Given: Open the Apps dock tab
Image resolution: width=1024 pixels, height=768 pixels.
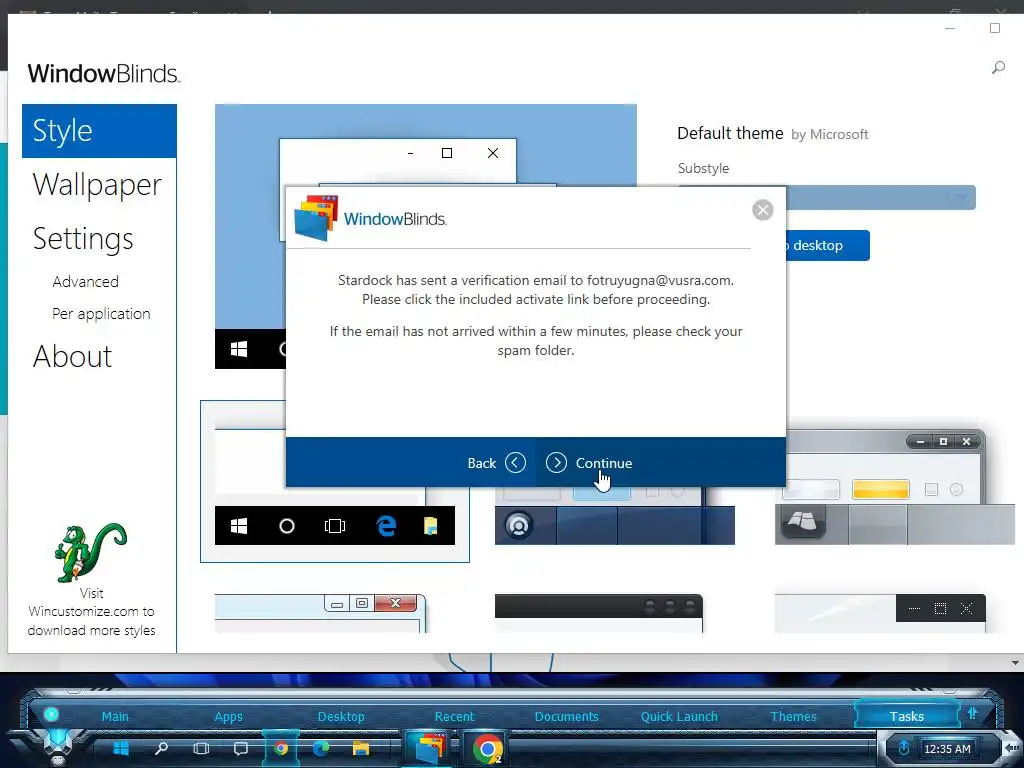Looking at the screenshot, I should pos(229,716).
